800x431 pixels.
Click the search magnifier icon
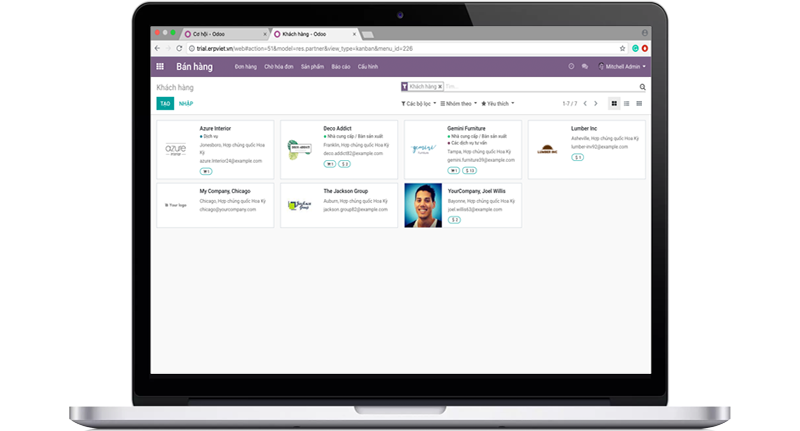(643, 87)
